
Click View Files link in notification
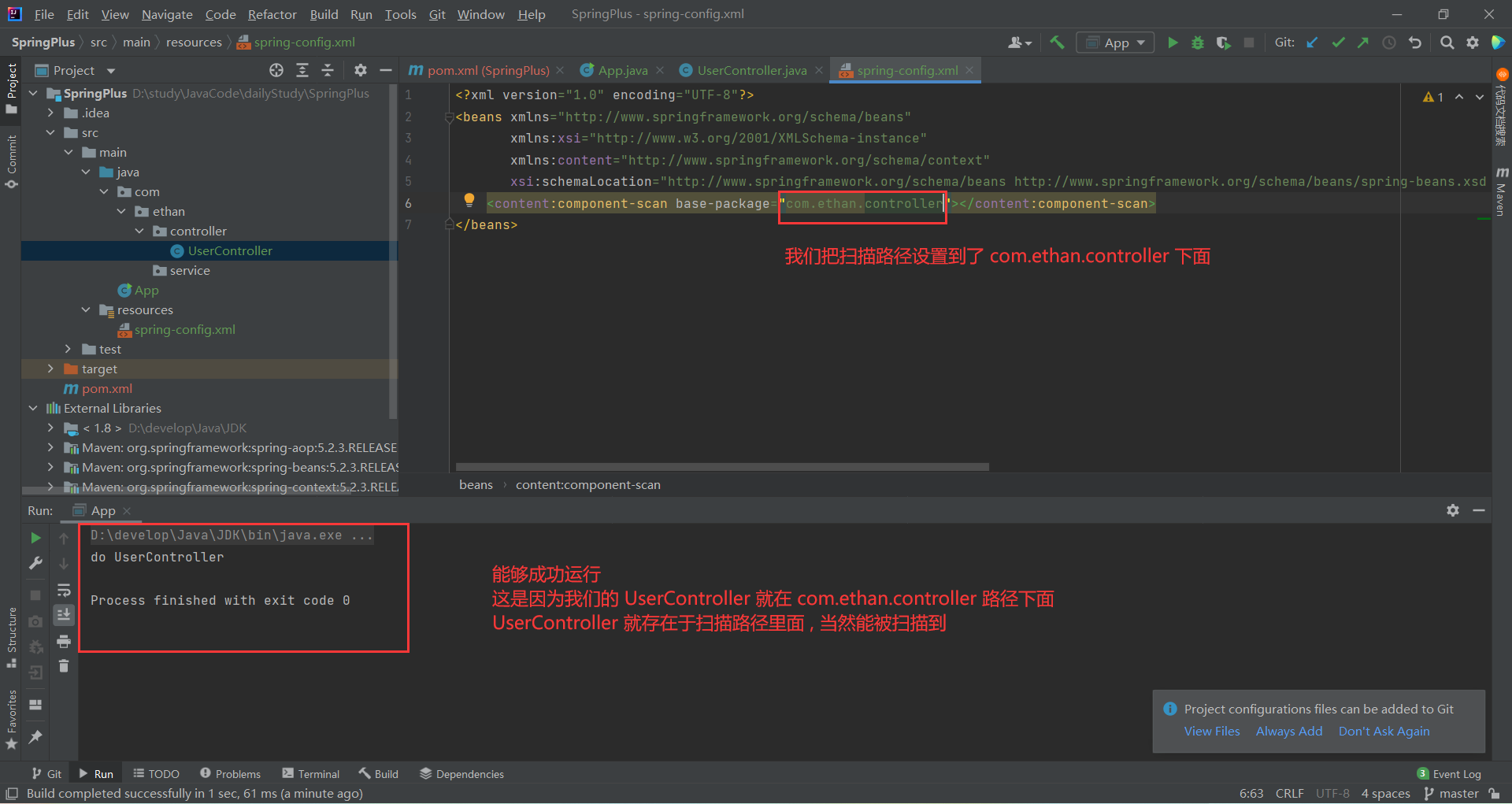(x=1212, y=731)
